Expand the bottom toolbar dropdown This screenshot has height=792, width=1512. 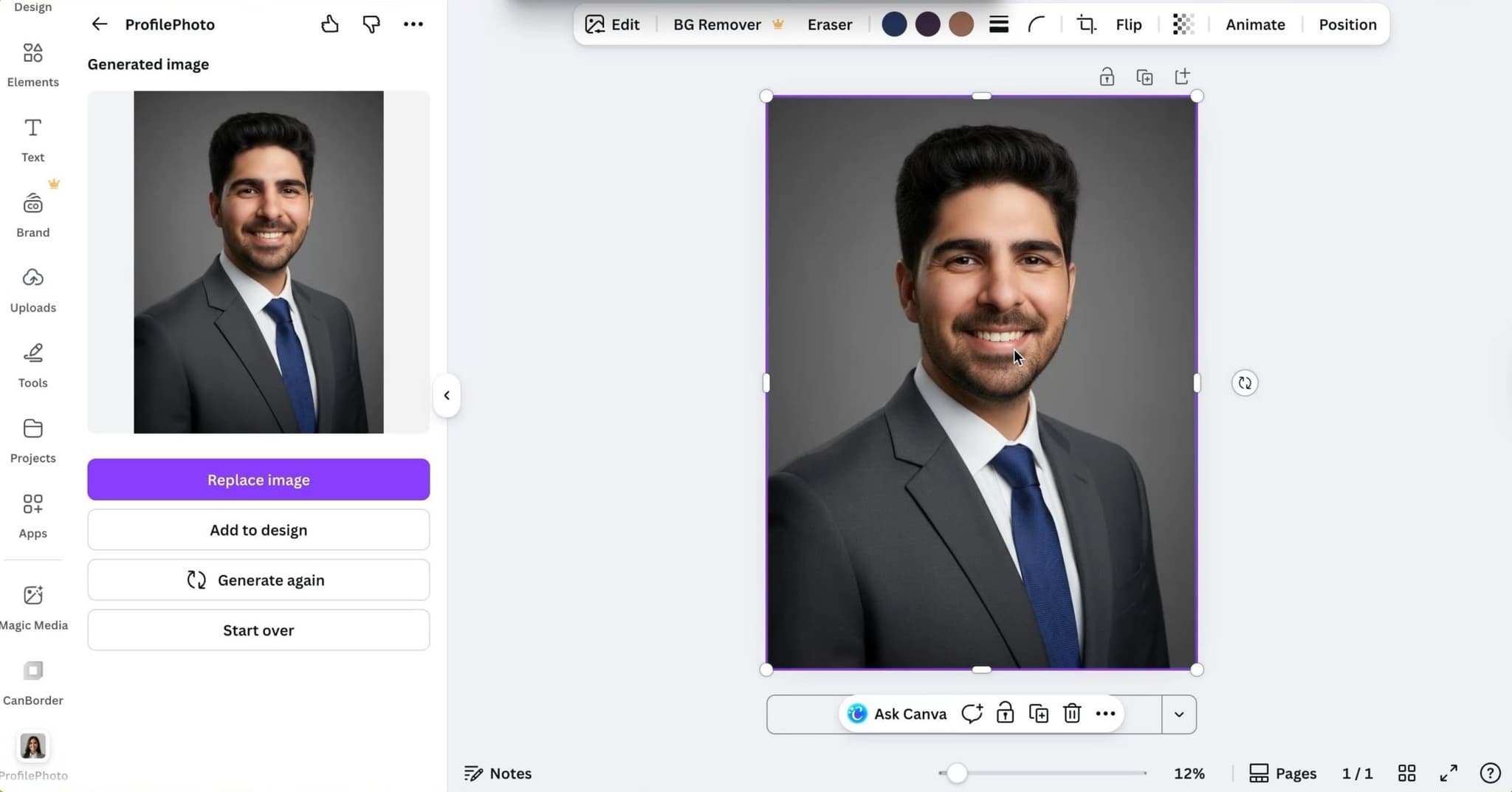[1179, 714]
